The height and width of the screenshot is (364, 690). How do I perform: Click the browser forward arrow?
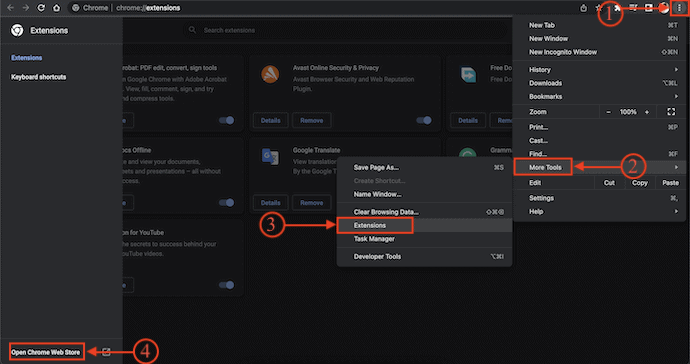click(x=26, y=8)
